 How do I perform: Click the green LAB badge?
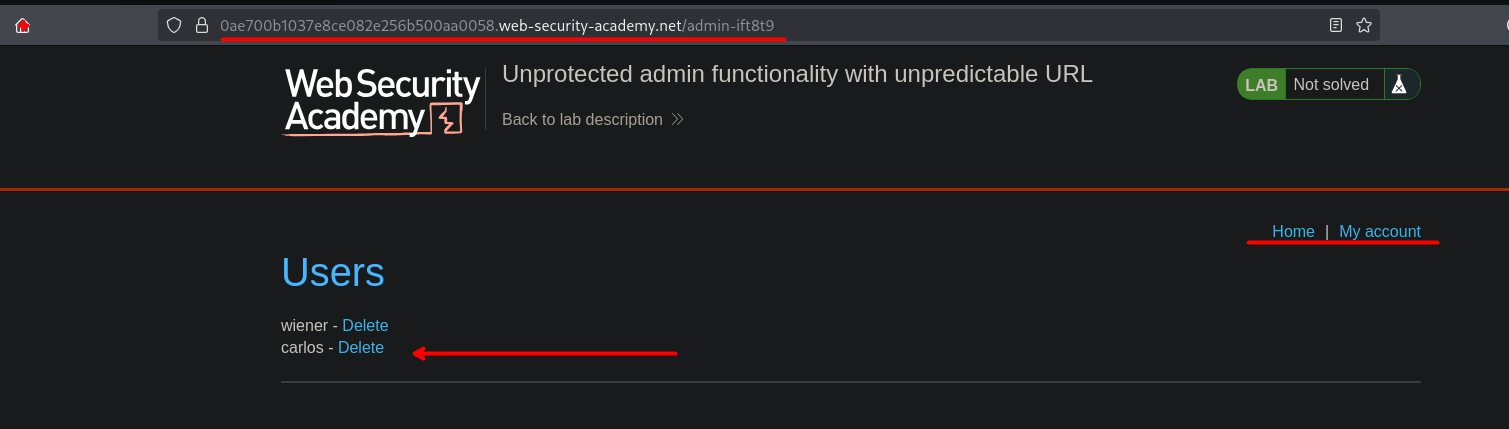pyautogui.click(x=1261, y=85)
